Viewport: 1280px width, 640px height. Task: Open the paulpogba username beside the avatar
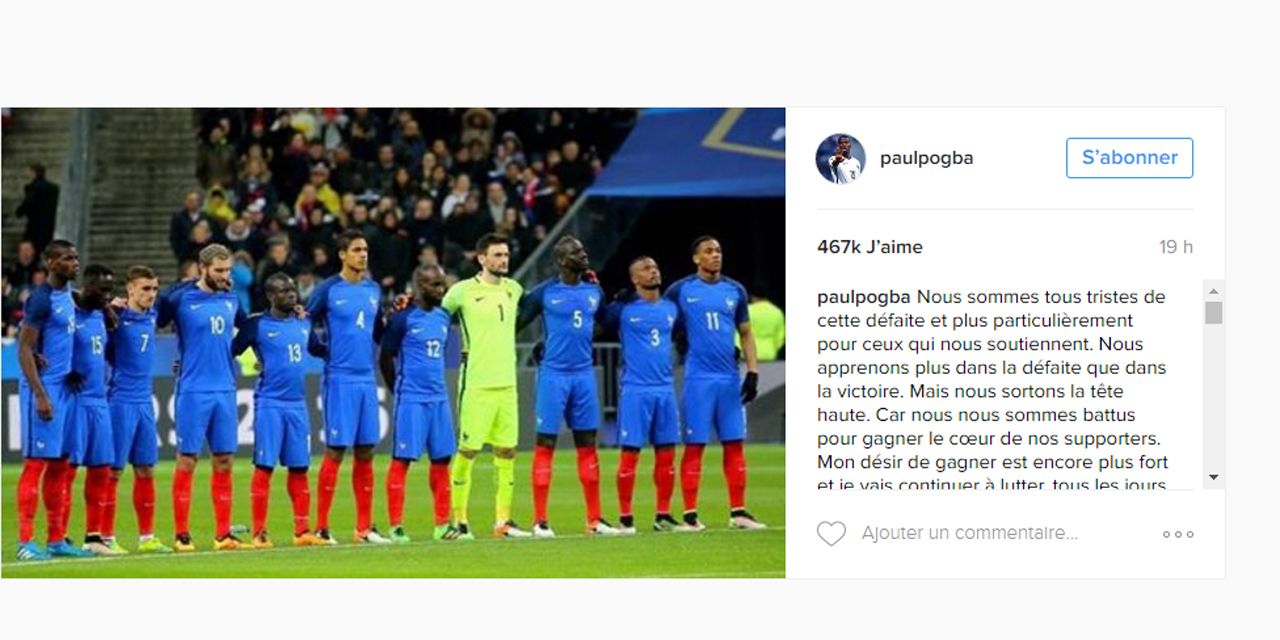click(x=926, y=158)
